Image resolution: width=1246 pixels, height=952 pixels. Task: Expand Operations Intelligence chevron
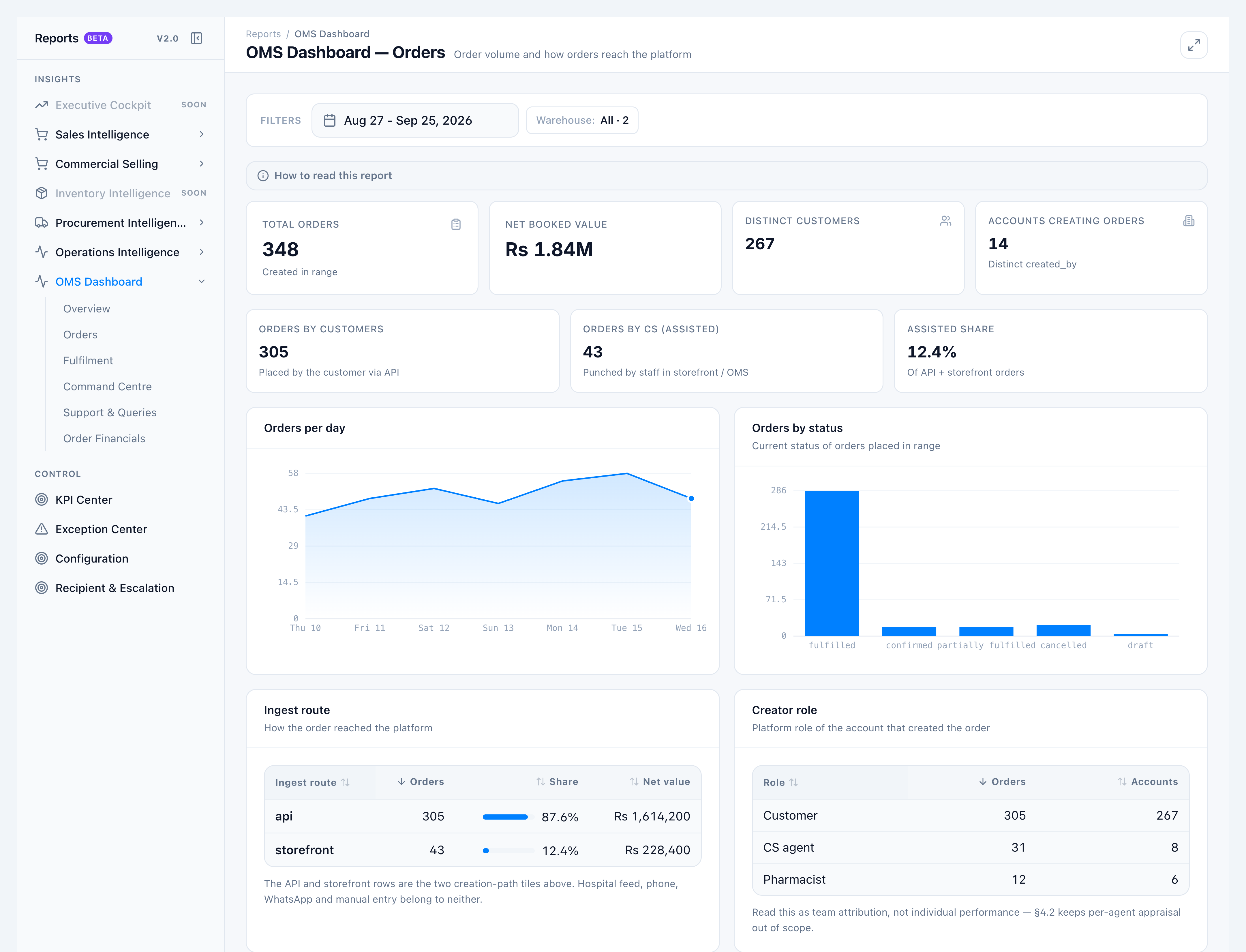[x=201, y=252]
